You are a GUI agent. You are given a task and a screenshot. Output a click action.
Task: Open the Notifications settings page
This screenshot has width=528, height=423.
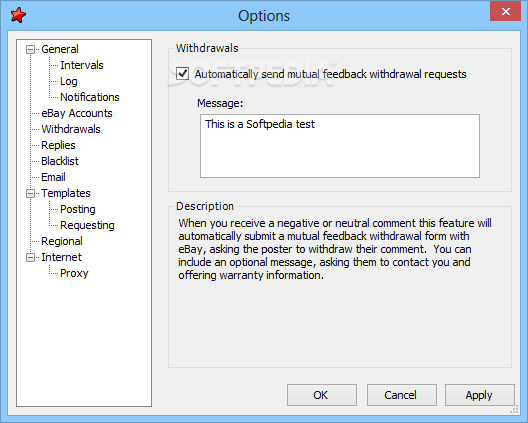coord(90,97)
